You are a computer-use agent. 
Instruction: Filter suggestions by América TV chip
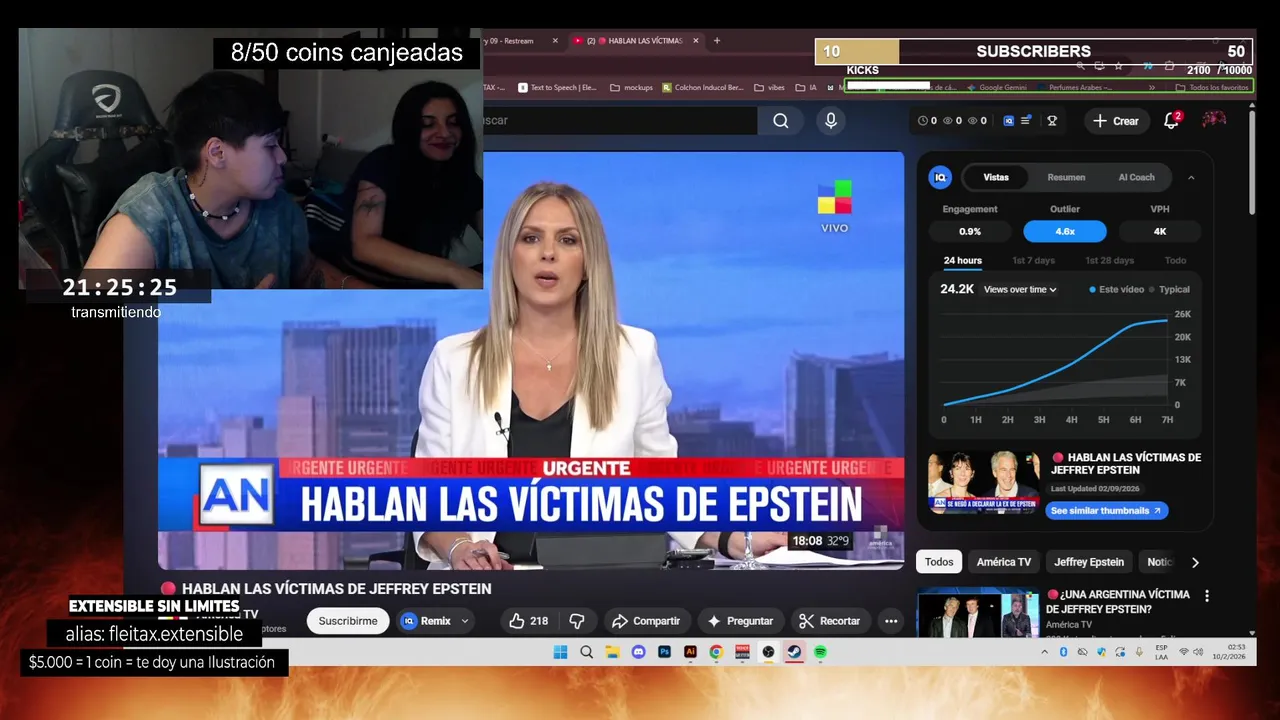[x=1004, y=562]
